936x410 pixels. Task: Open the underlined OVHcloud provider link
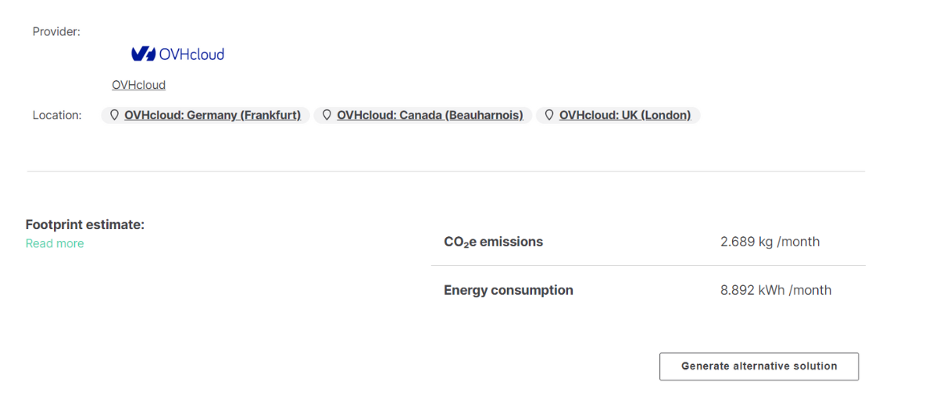tap(138, 85)
